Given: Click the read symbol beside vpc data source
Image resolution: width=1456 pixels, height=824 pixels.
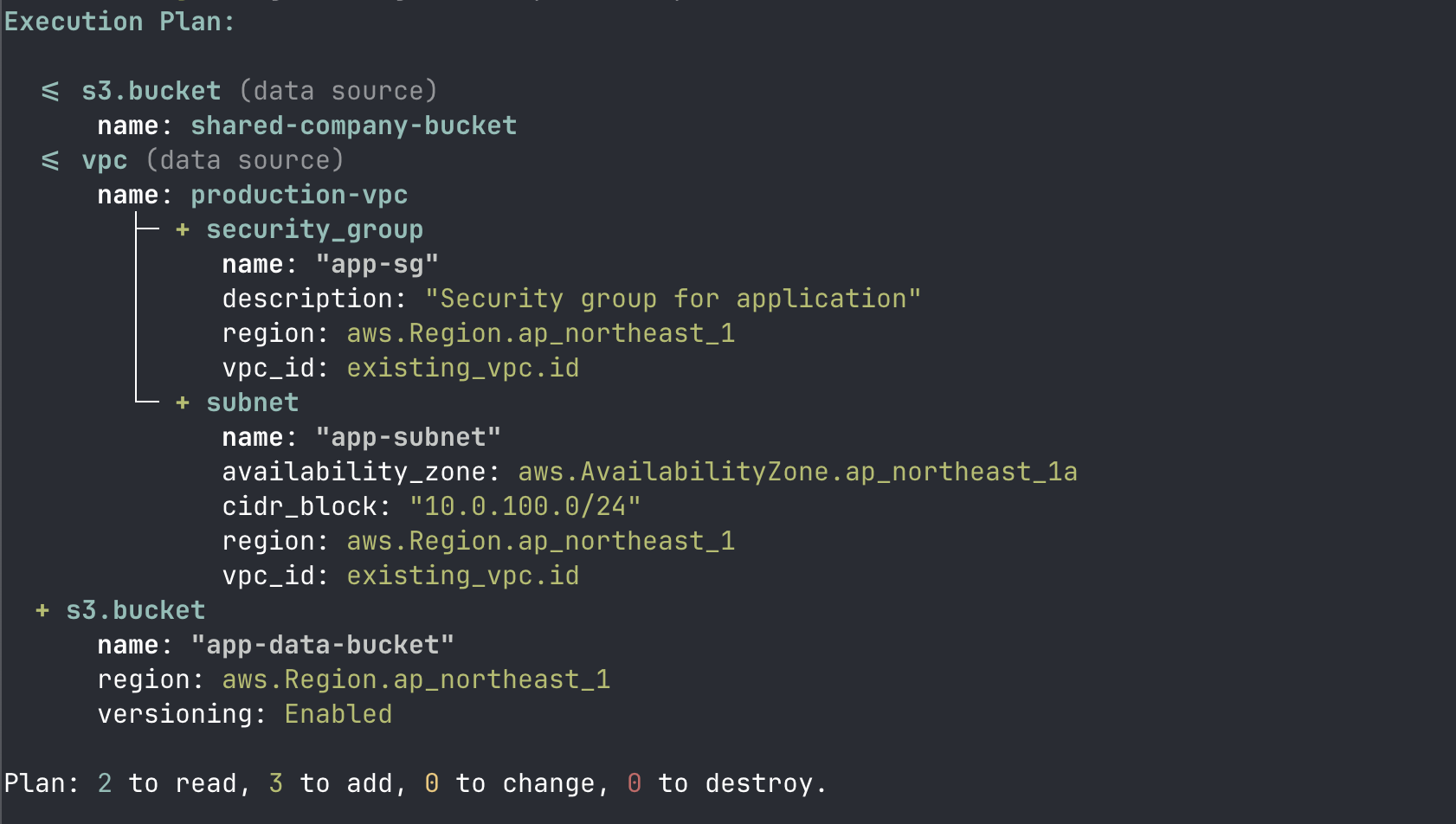Looking at the screenshot, I should (50, 160).
